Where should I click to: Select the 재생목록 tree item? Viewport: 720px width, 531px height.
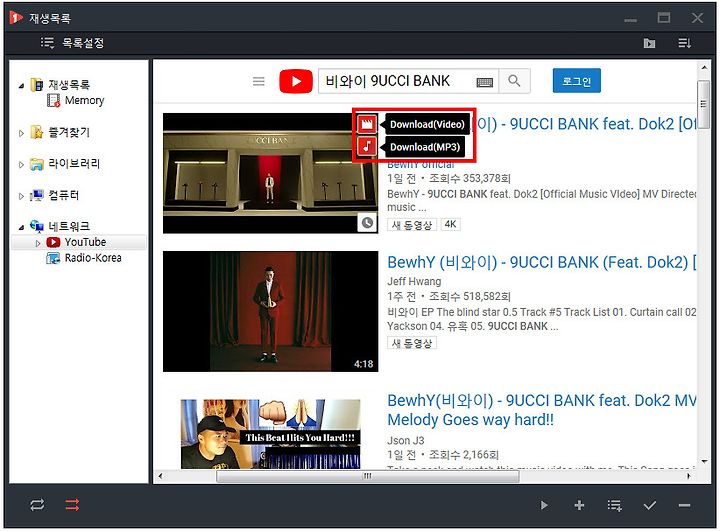point(69,85)
